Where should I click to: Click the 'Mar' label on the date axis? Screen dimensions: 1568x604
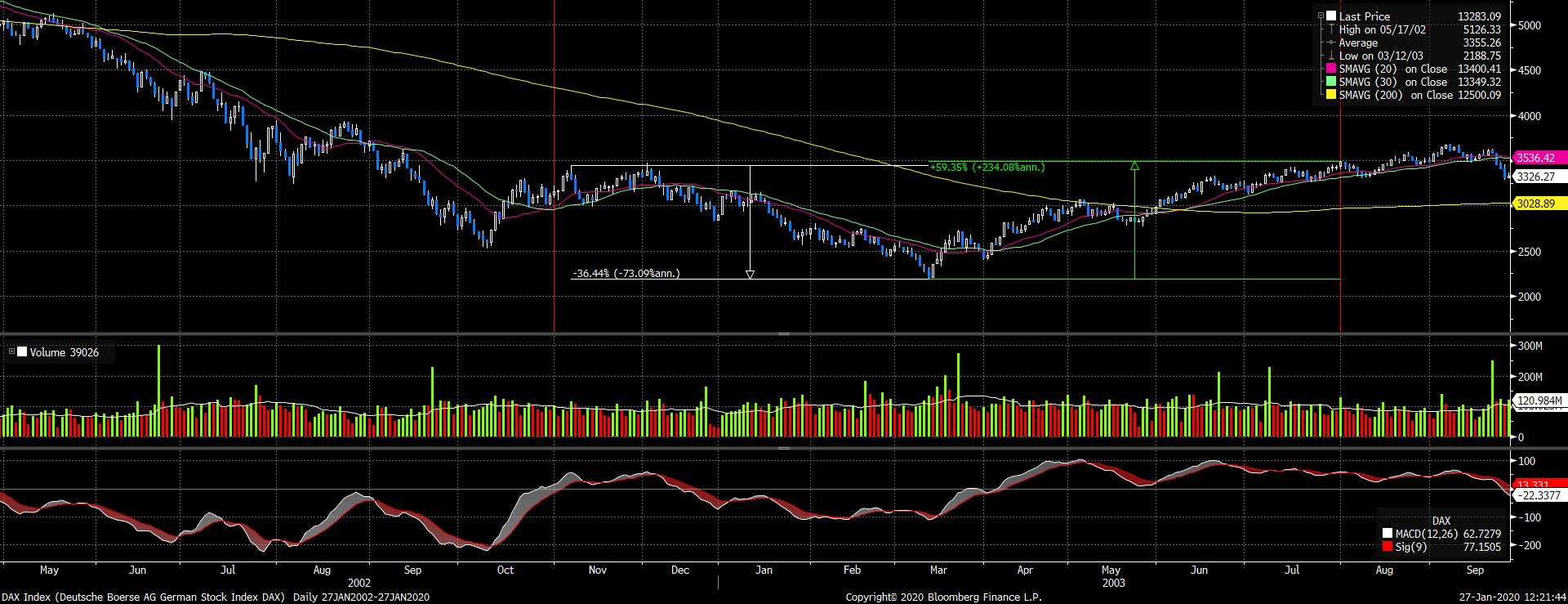coord(938,570)
